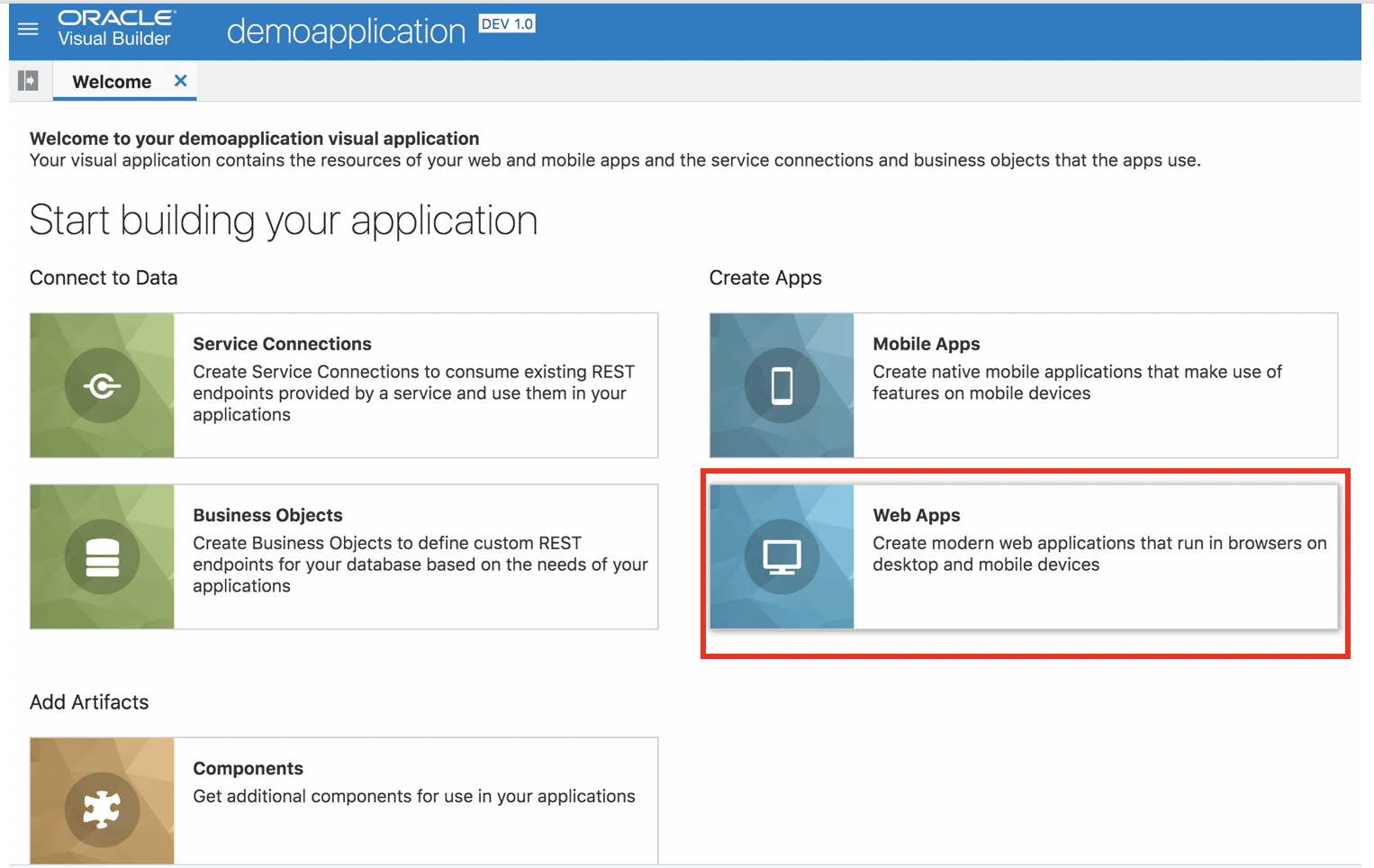1374x868 pixels.
Task: Toggle the navigator side panel icon
Action: coord(28,81)
